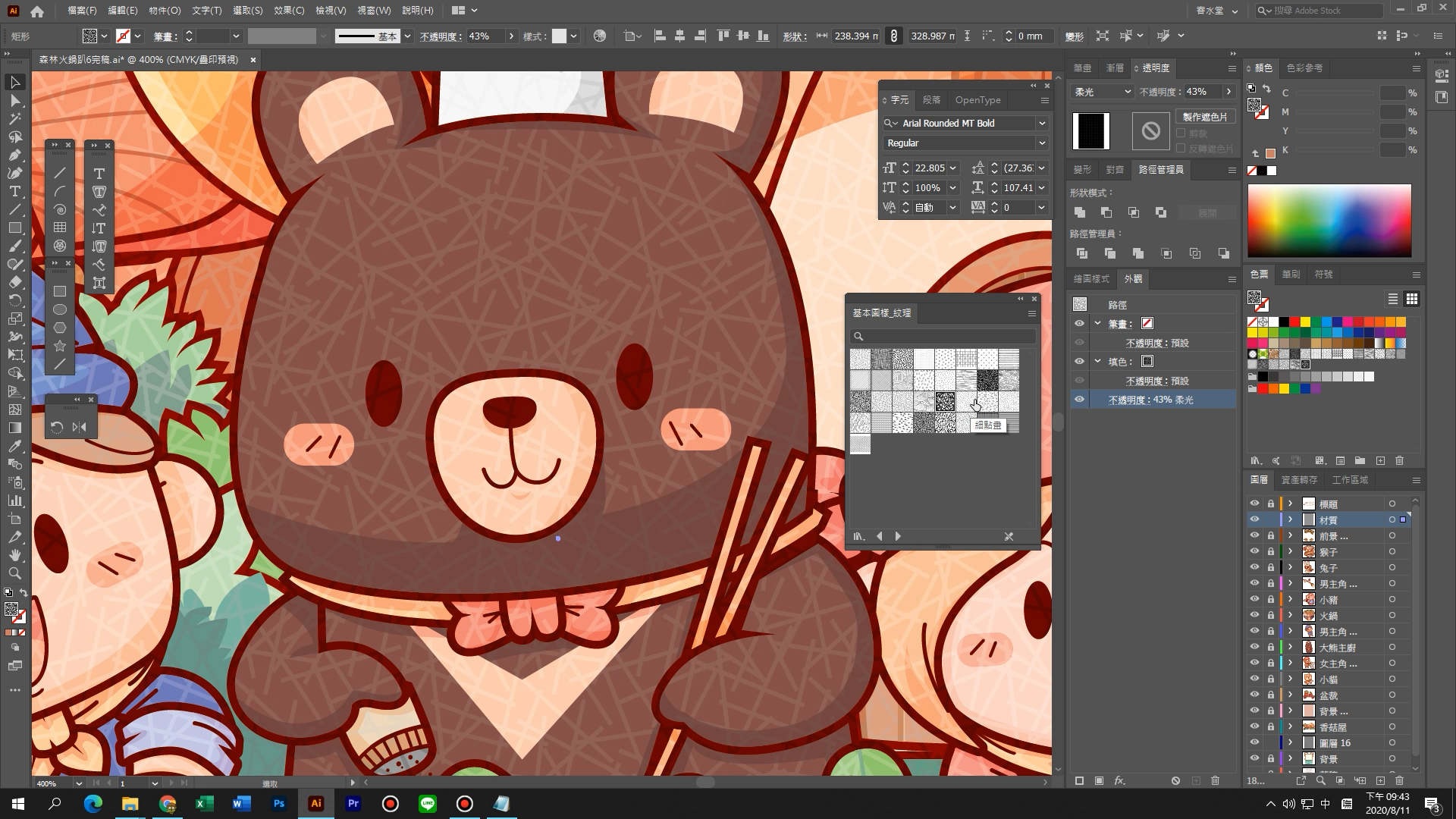Click the 製作遮色片 button
The width and height of the screenshot is (1456, 819).
click(1204, 117)
